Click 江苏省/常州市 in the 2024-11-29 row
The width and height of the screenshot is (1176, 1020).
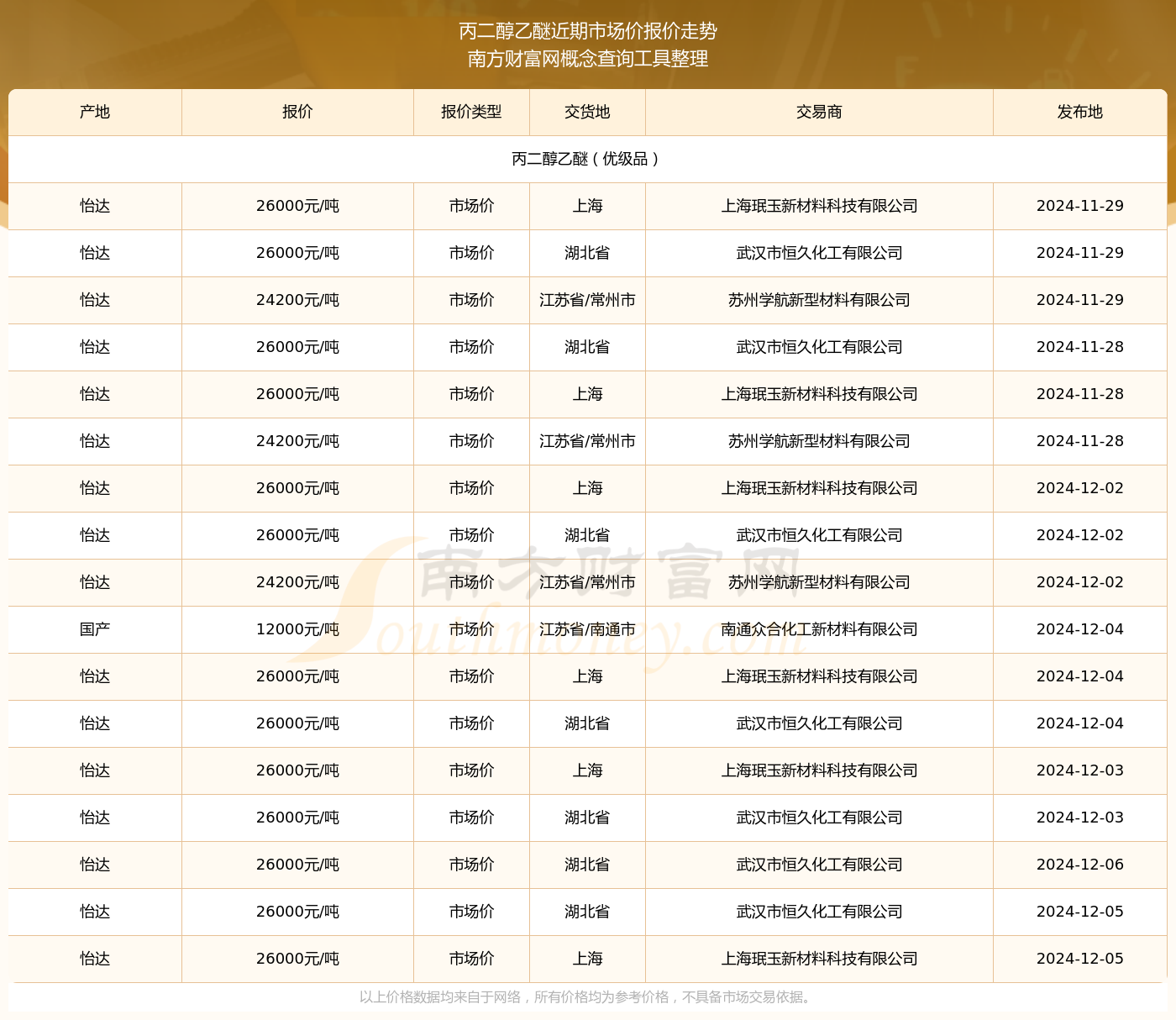click(587, 300)
